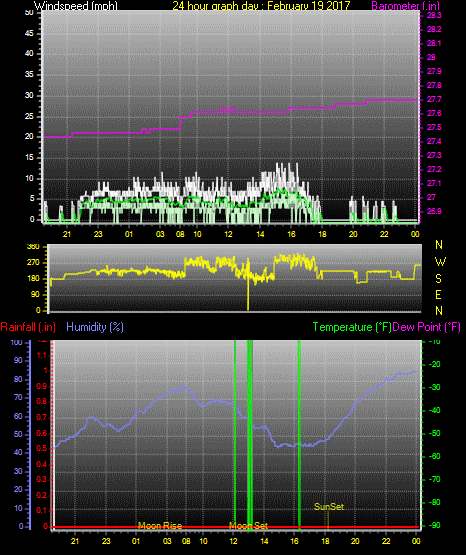The height and width of the screenshot is (555, 466).
Task: Click the "0.5" rainfall axis value
Action: point(42,448)
